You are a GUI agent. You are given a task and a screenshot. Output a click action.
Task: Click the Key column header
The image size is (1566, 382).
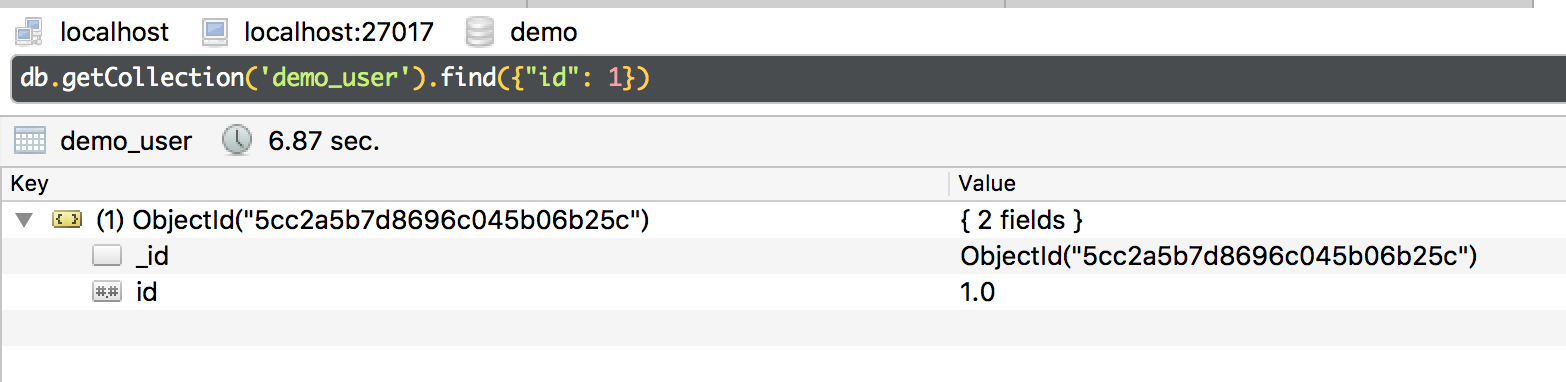pos(475,184)
